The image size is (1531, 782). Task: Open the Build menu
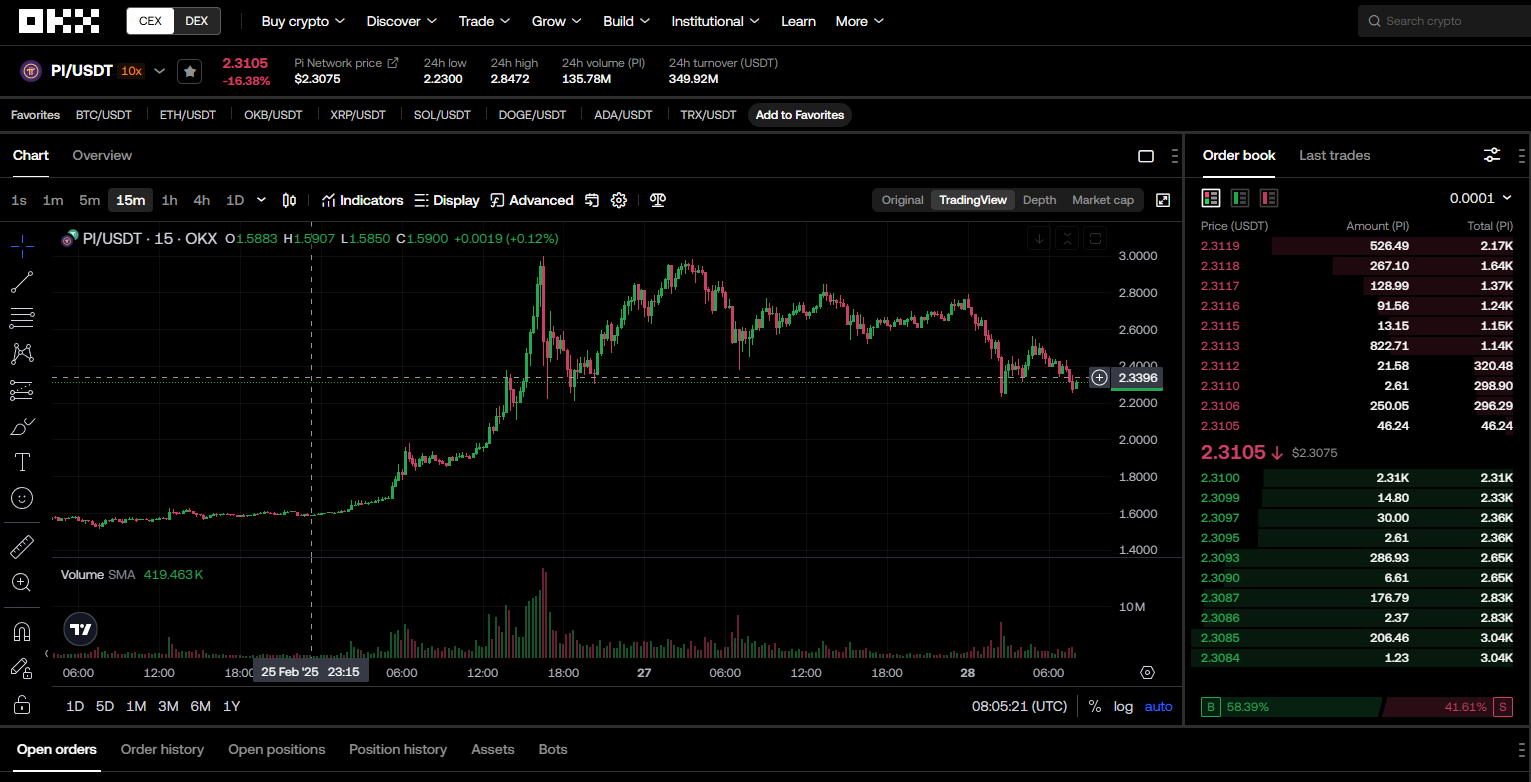[x=627, y=21]
